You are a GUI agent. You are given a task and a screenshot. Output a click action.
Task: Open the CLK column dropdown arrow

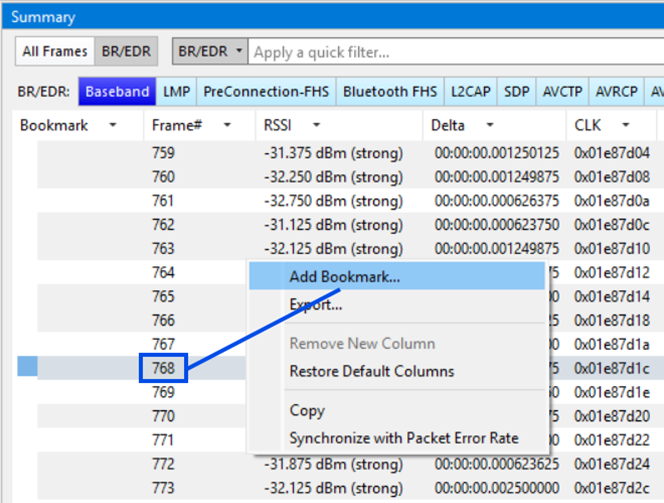tap(626, 125)
